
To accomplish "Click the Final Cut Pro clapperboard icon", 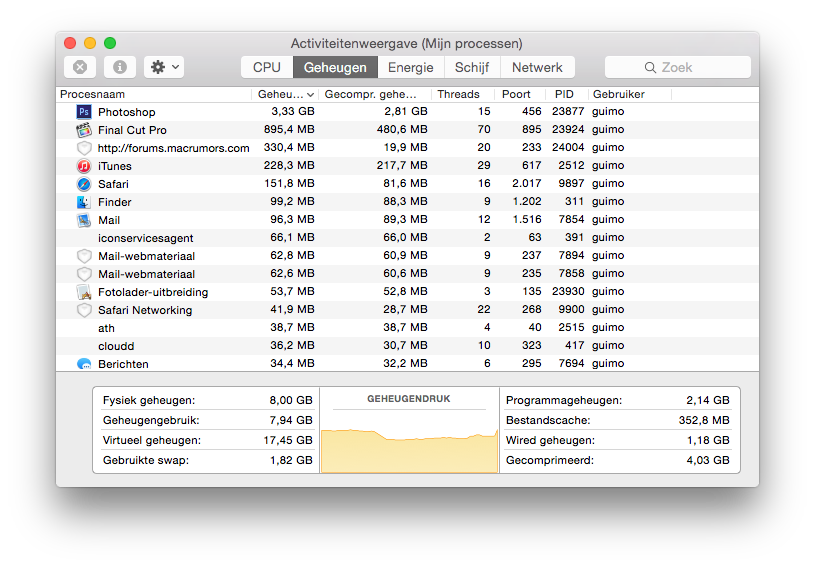I will click(x=84, y=130).
